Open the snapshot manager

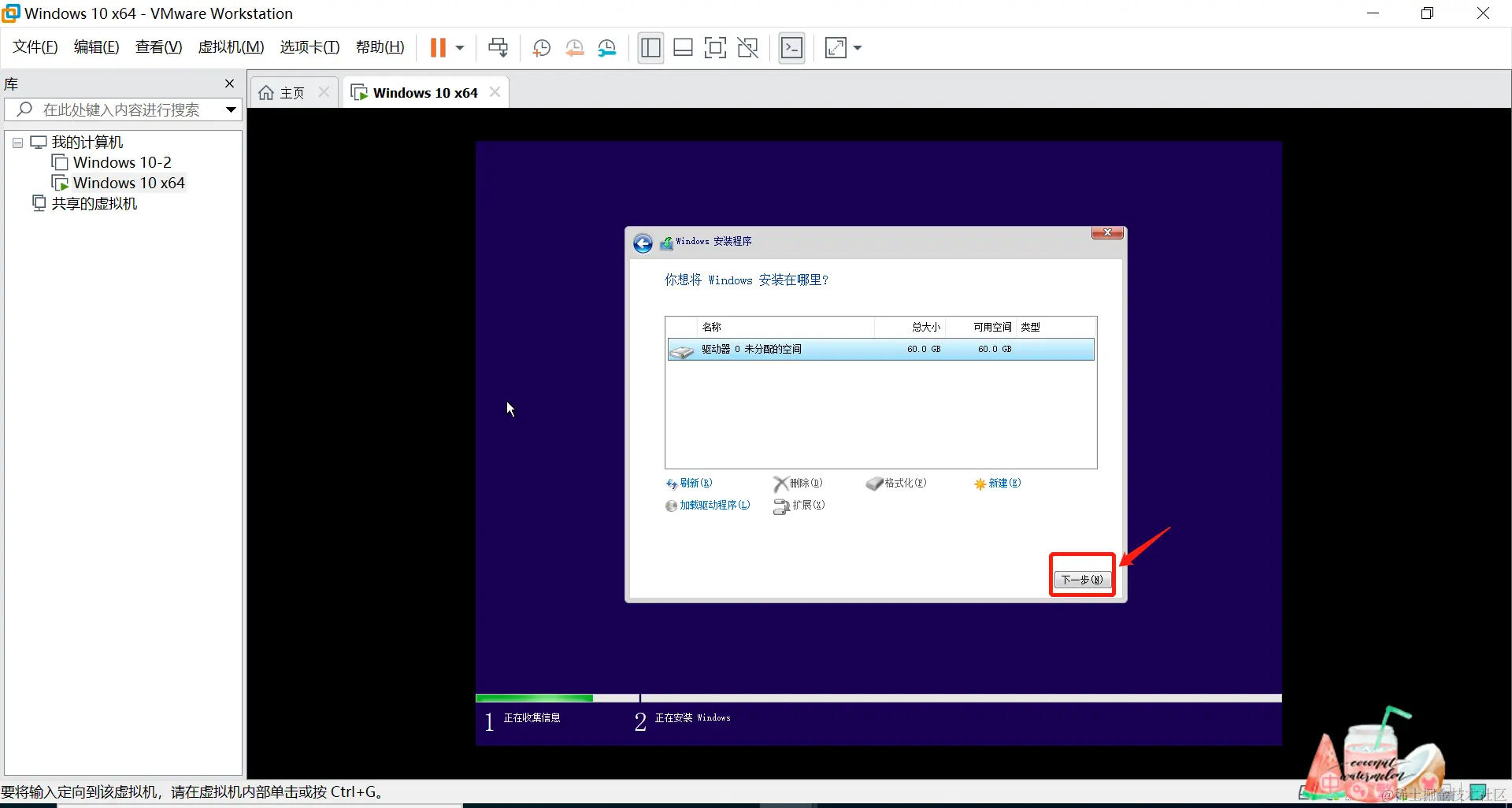tap(607, 48)
